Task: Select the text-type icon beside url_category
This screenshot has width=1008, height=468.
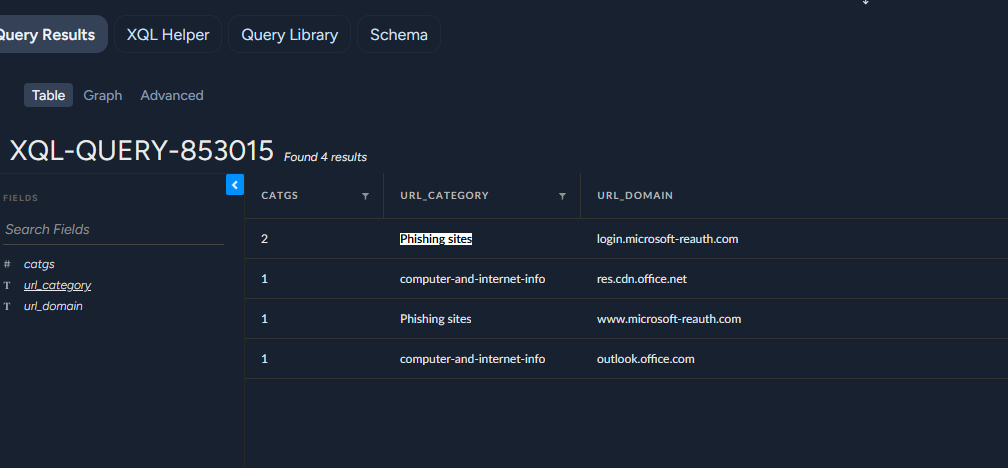Action: click(7, 285)
